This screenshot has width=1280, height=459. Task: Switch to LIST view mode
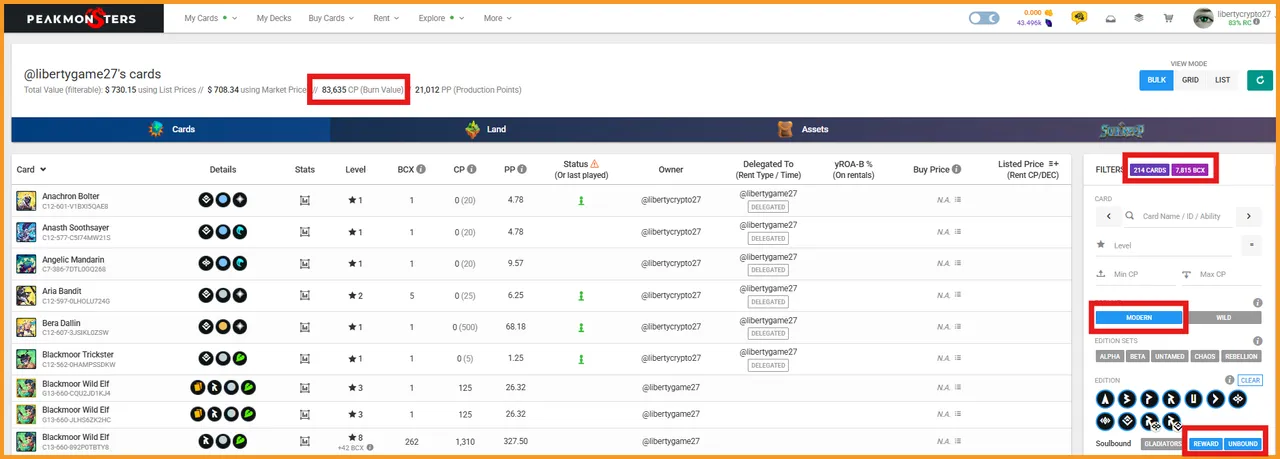coord(1222,80)
